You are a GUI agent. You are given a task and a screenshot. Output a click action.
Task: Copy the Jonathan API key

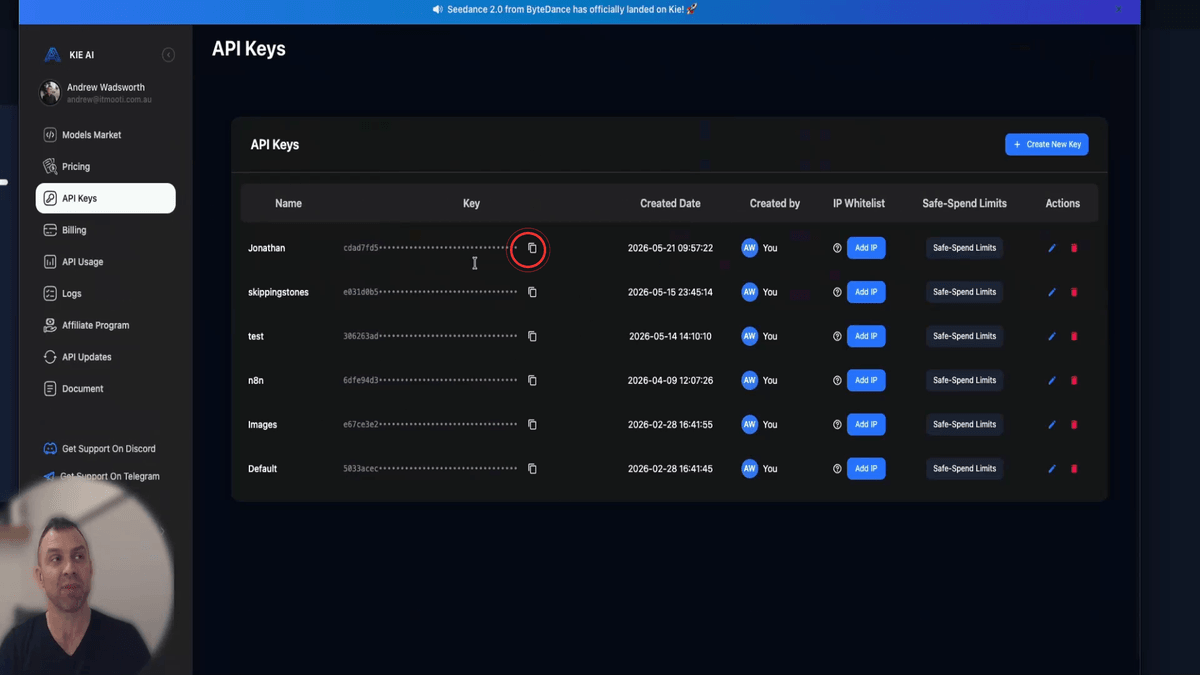click(532, 248)
